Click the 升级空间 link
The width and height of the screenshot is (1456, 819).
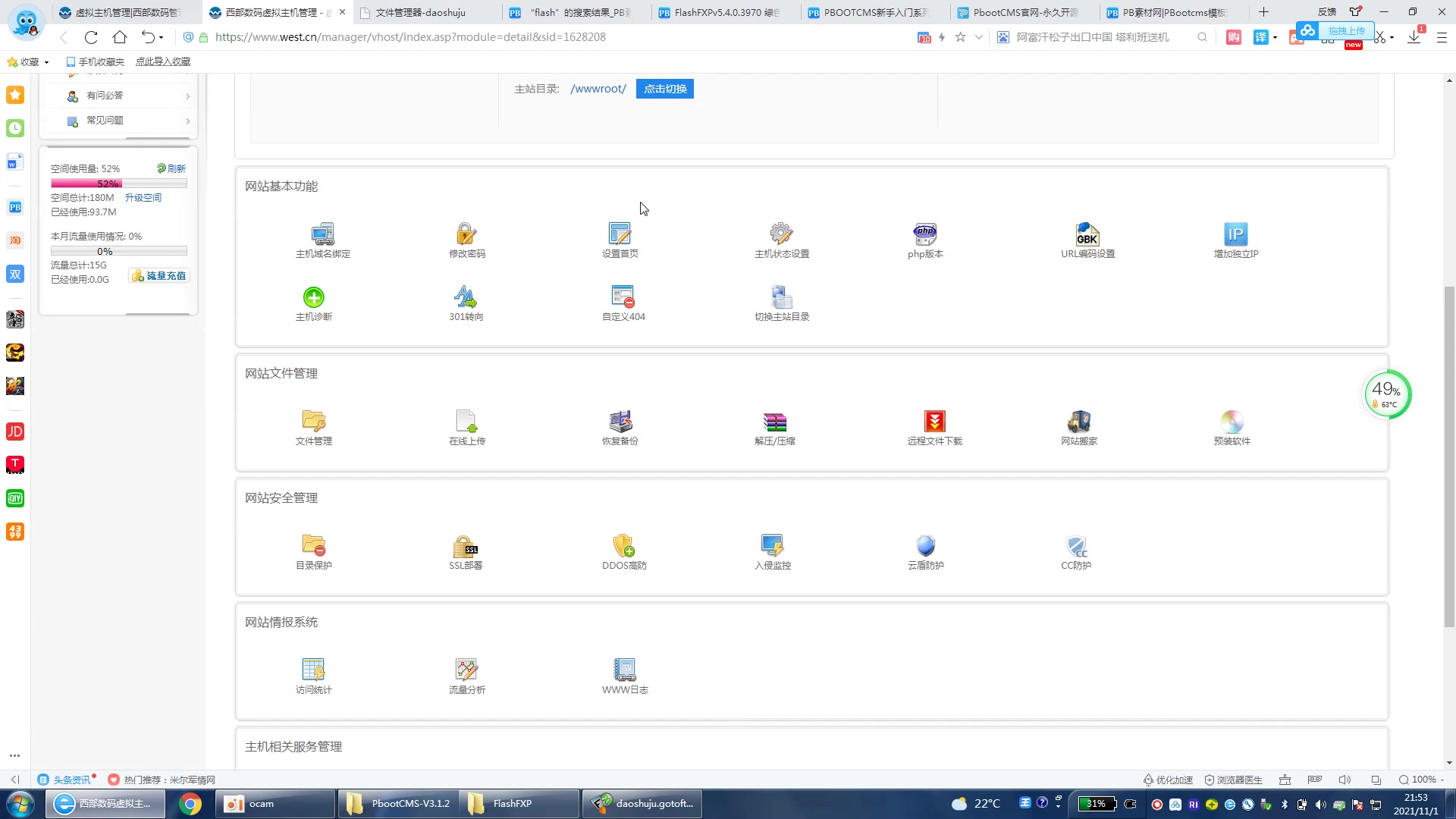click(x=143, y=197)
